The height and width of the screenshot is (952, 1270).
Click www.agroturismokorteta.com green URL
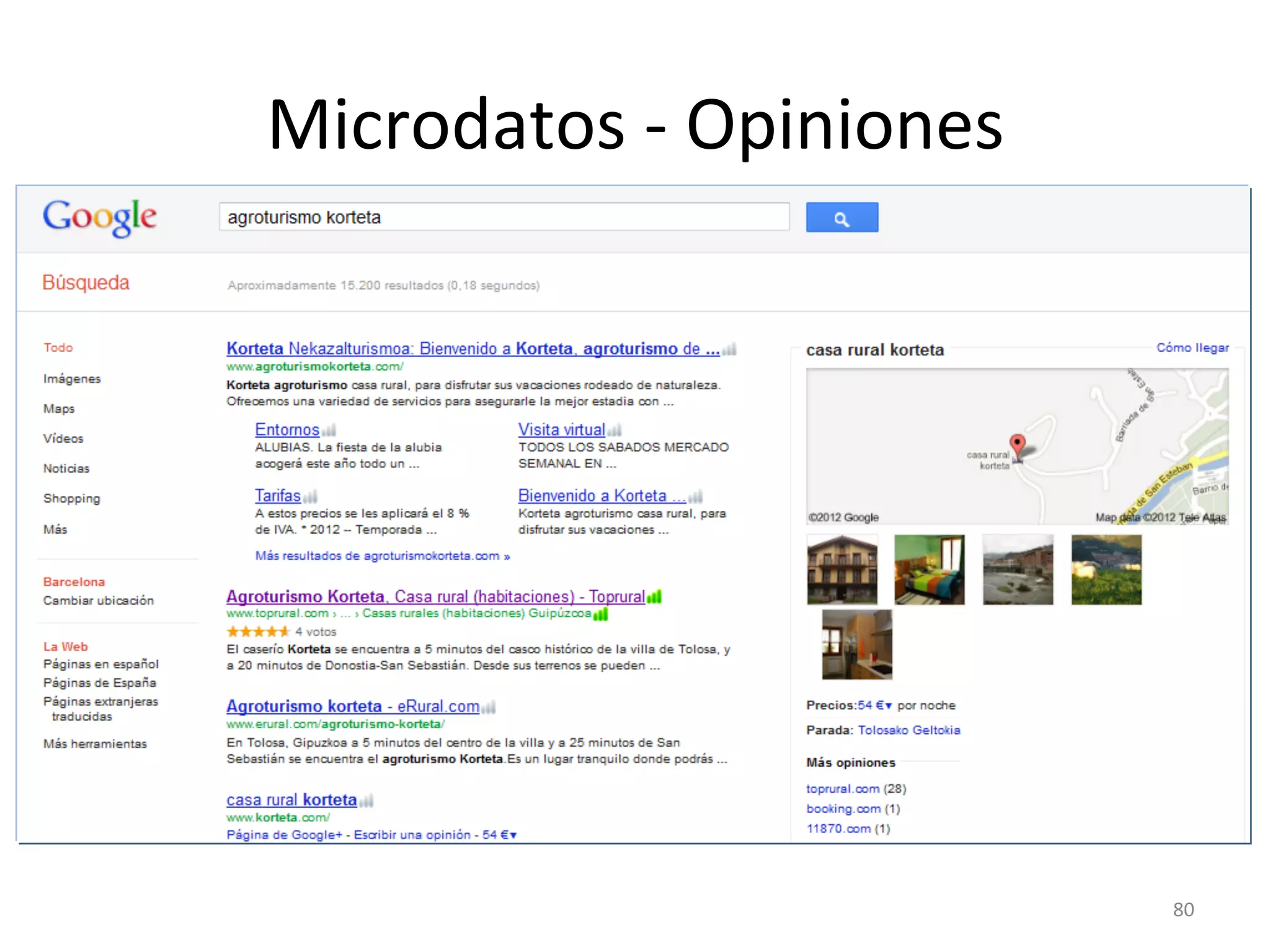(x=315, y=367)
